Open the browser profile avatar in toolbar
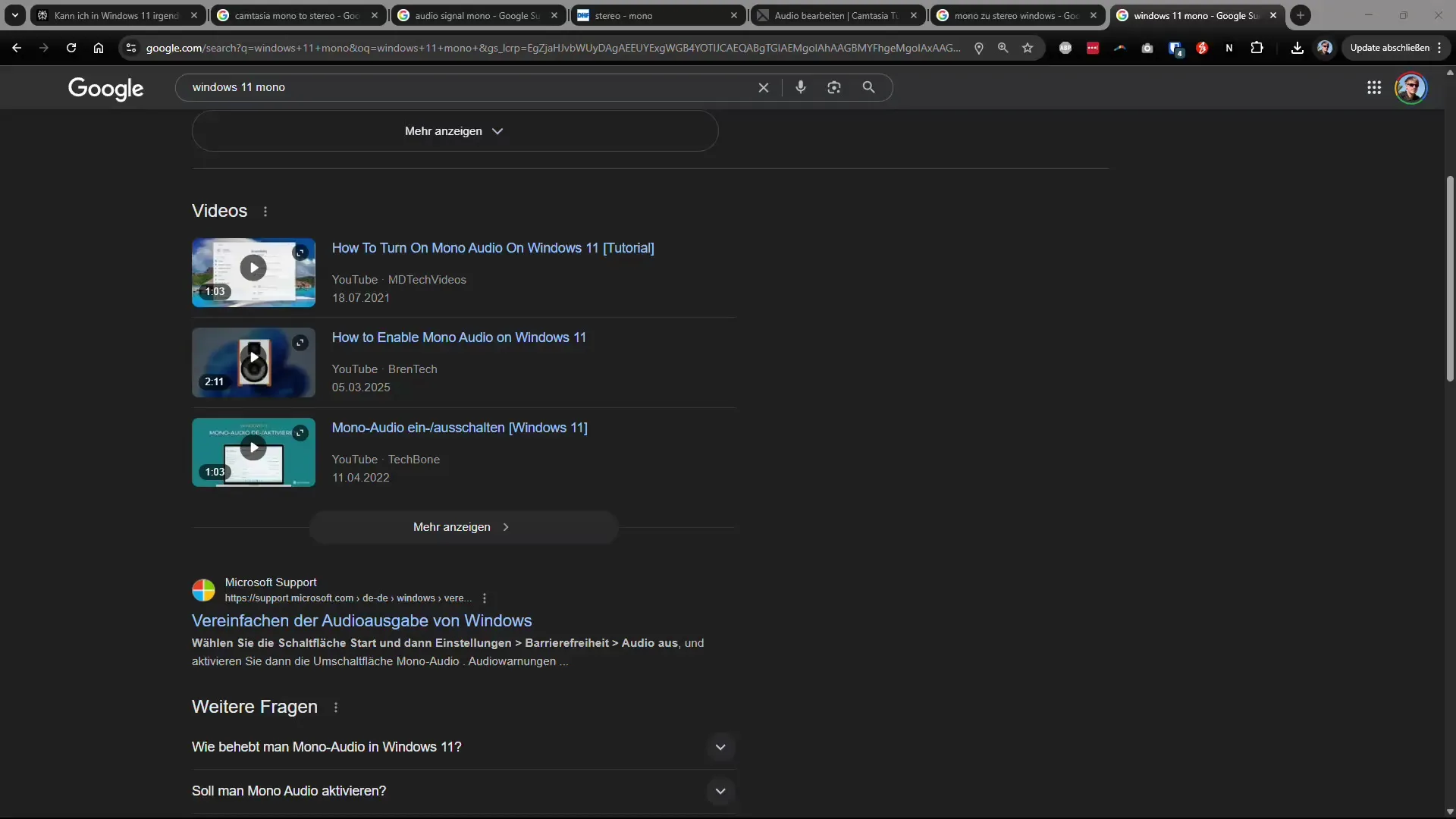 (1325, 48)
